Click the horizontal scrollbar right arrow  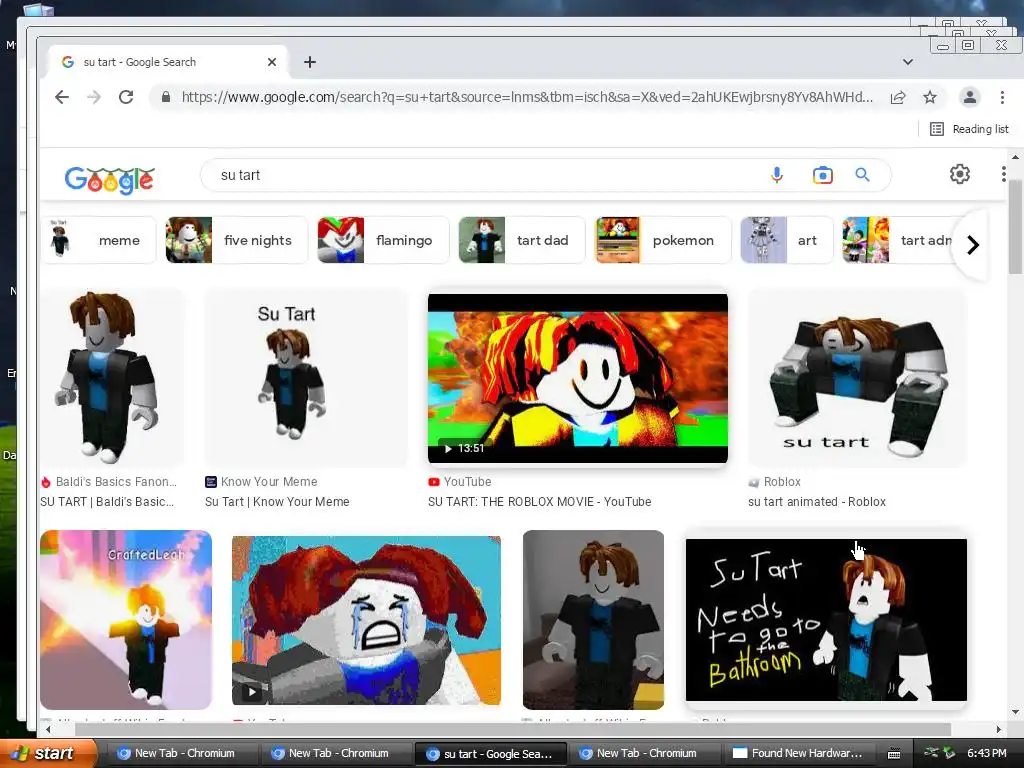coord(999,729)
